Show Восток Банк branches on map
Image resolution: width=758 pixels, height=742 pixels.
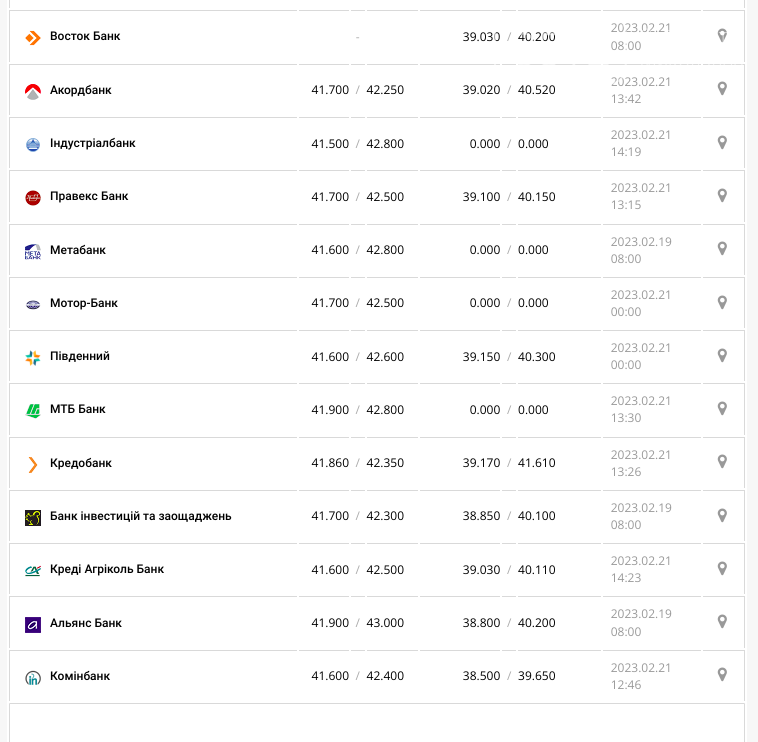[x=722, y=35]
